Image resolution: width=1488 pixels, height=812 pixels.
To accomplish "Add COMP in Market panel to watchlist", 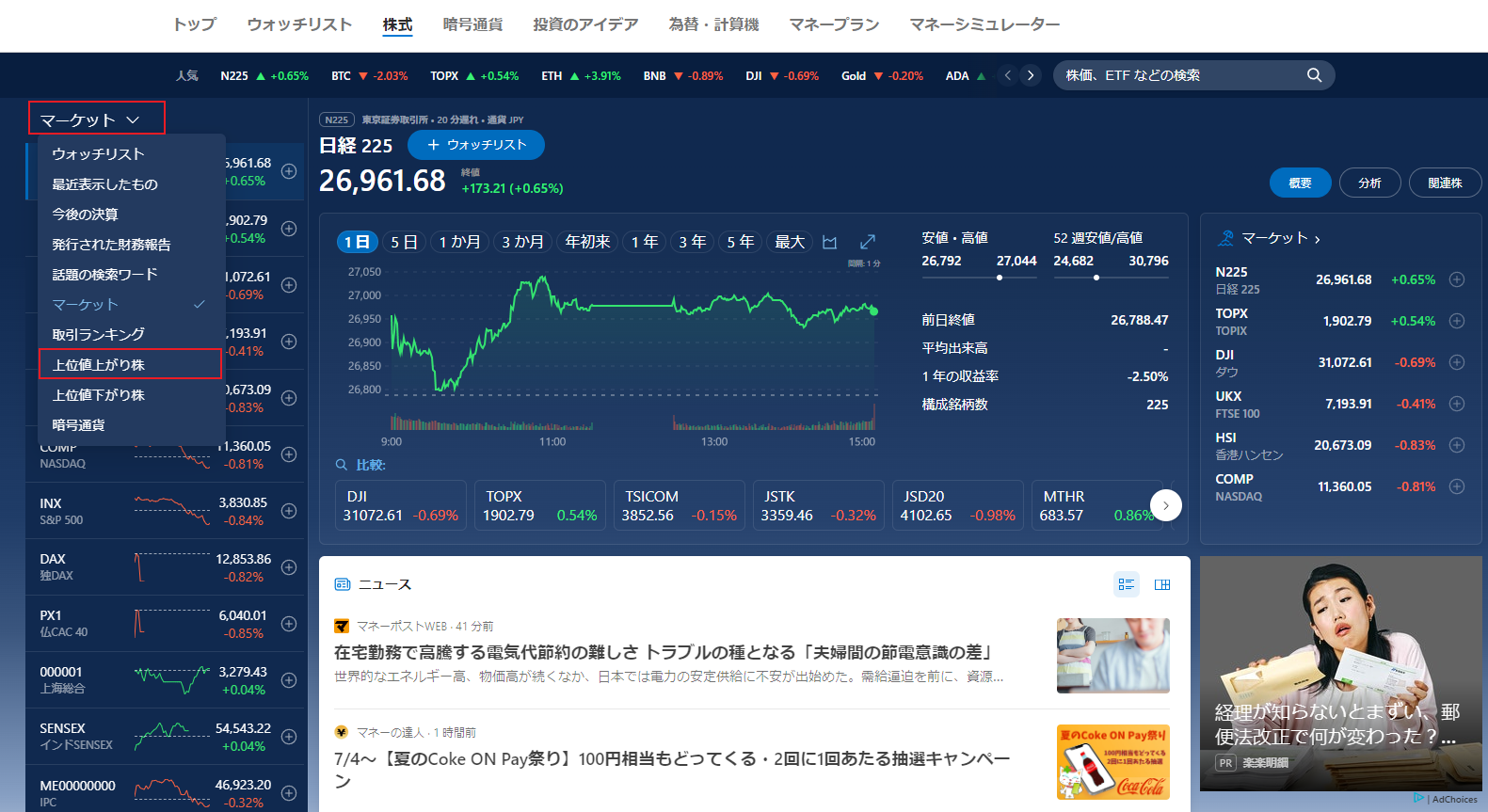I will [x=1457, y=486].
